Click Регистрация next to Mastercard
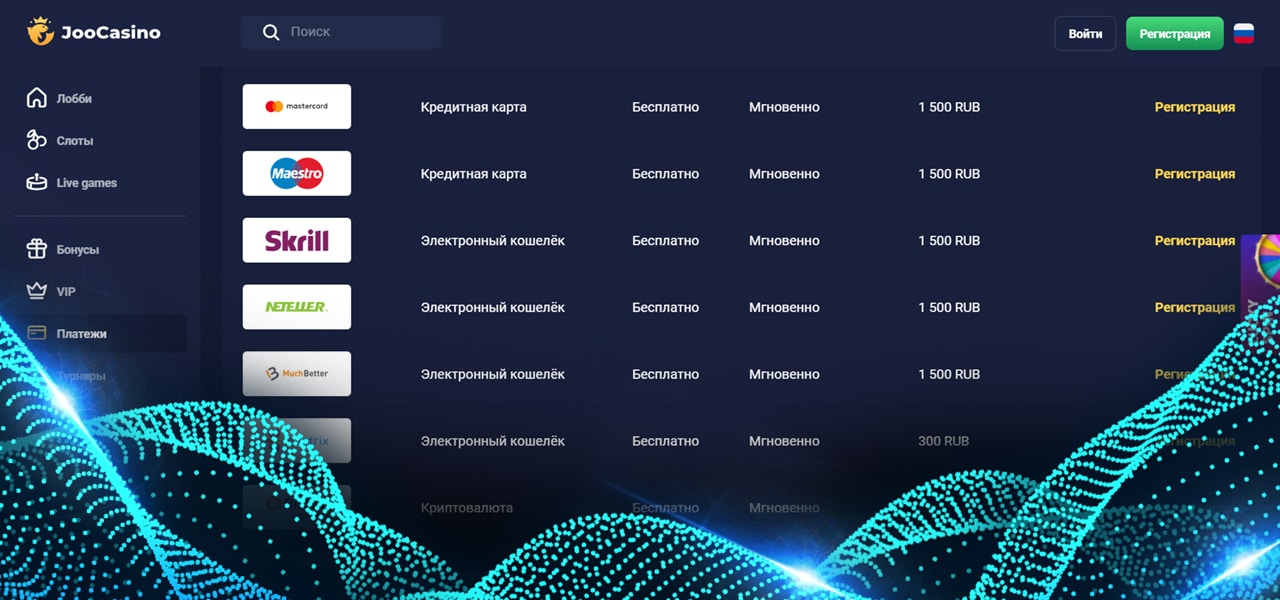 (1194, 106)
